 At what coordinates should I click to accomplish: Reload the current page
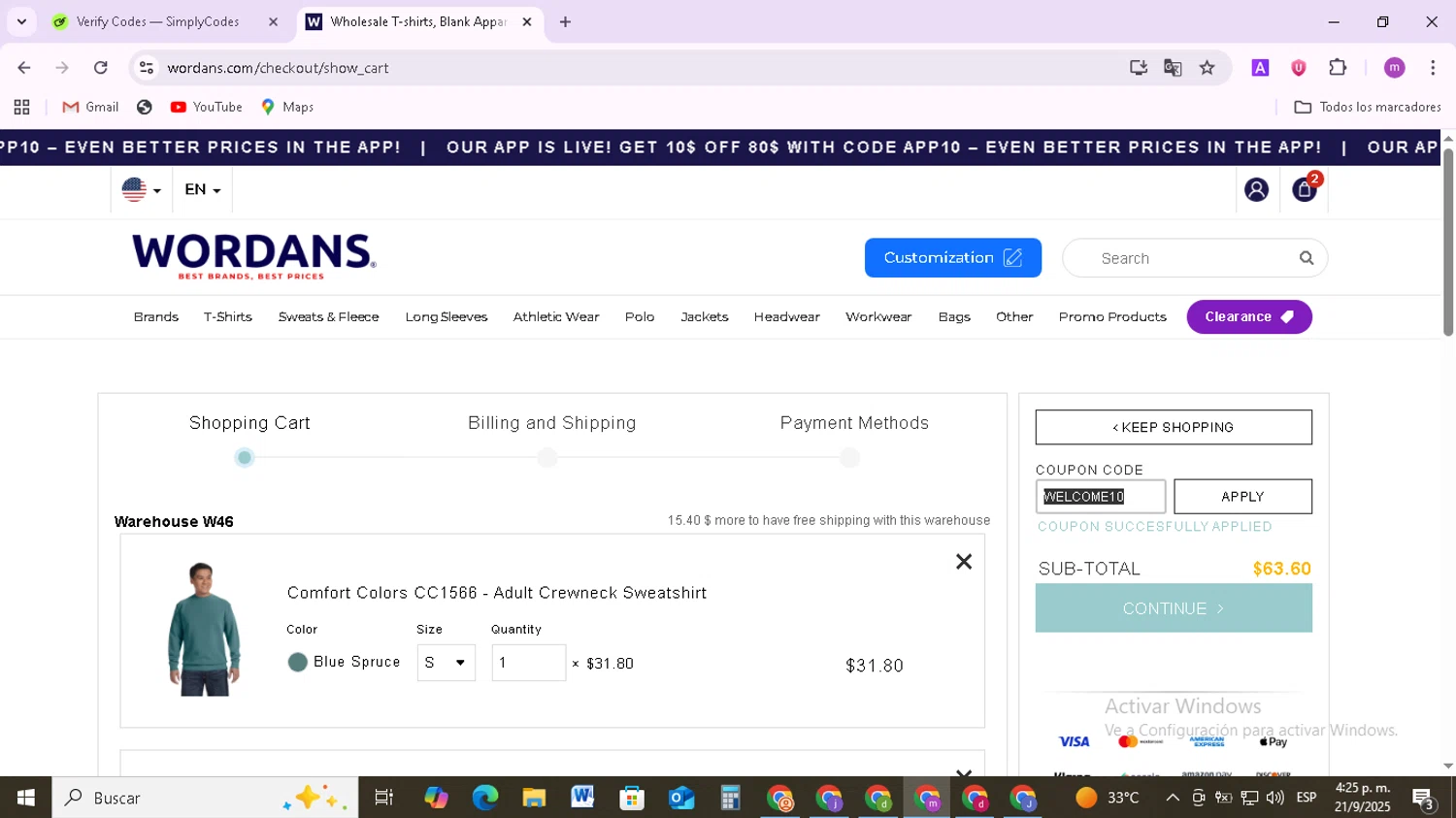[x=101, y=68]
